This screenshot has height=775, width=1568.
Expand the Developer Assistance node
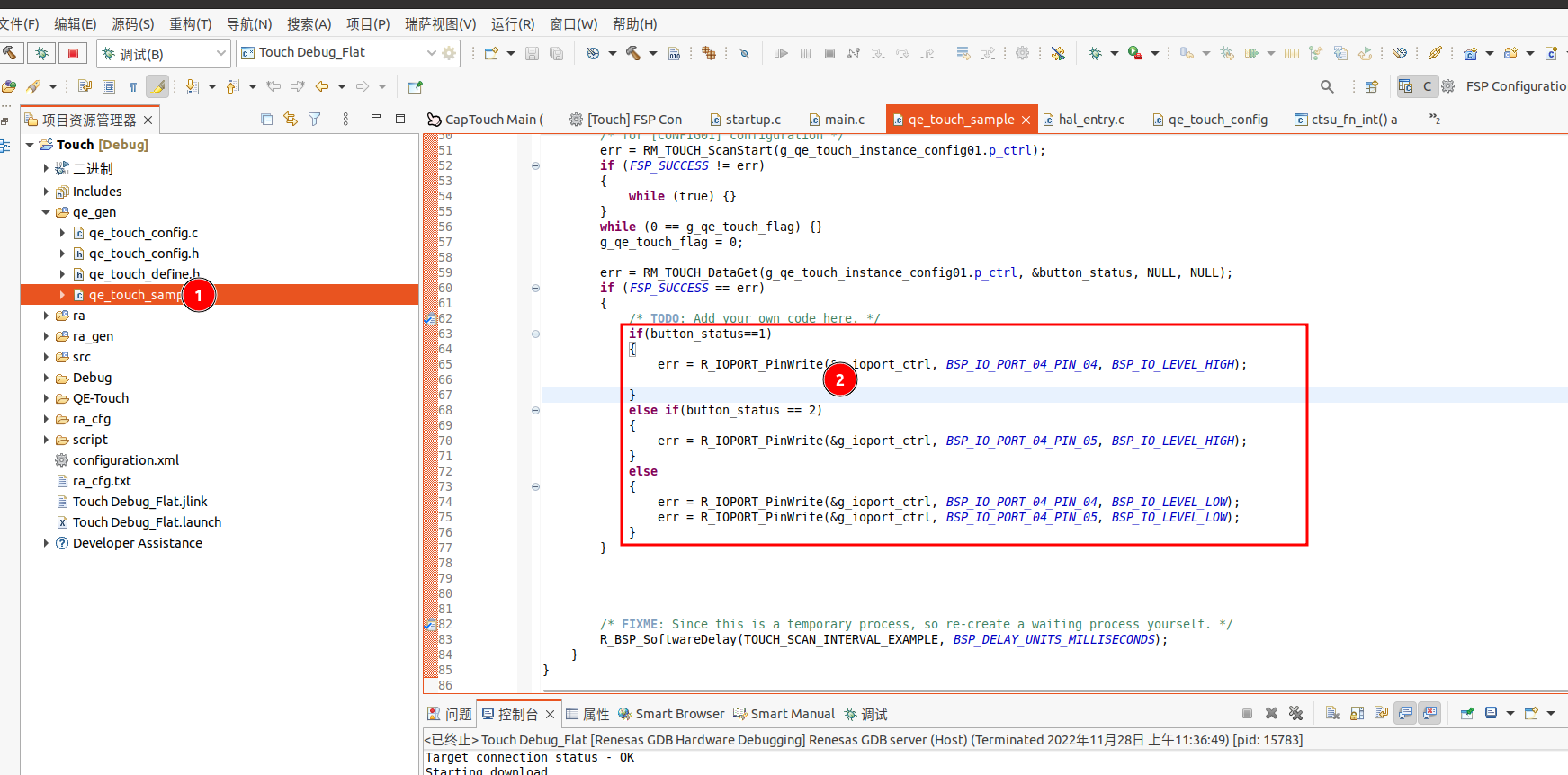pos(46,543)
